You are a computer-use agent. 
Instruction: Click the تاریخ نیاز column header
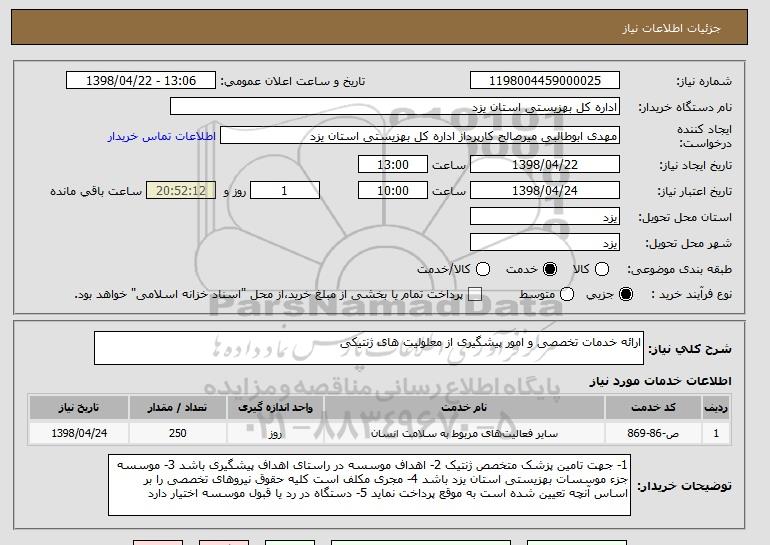(79, 408)
